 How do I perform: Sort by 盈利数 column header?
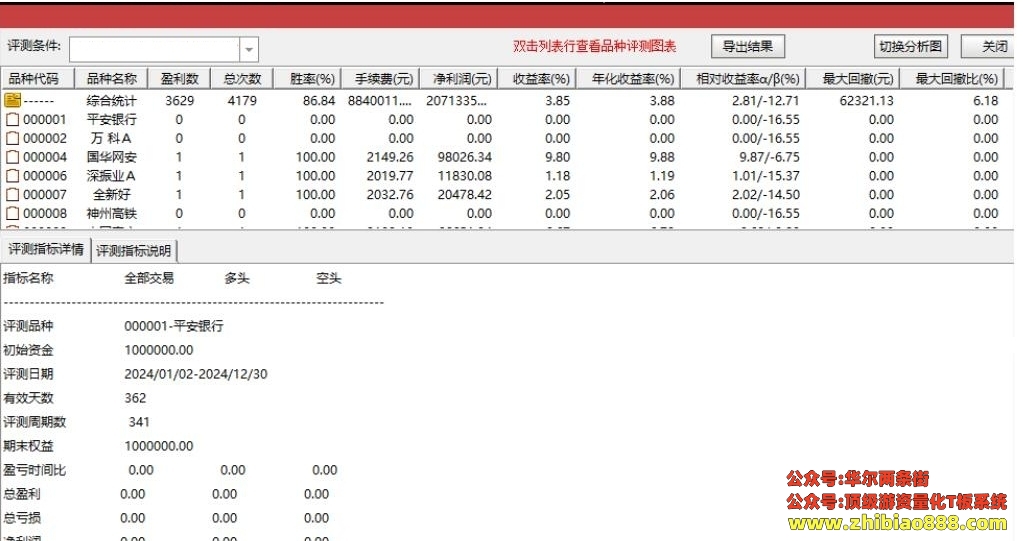point(179,78)
